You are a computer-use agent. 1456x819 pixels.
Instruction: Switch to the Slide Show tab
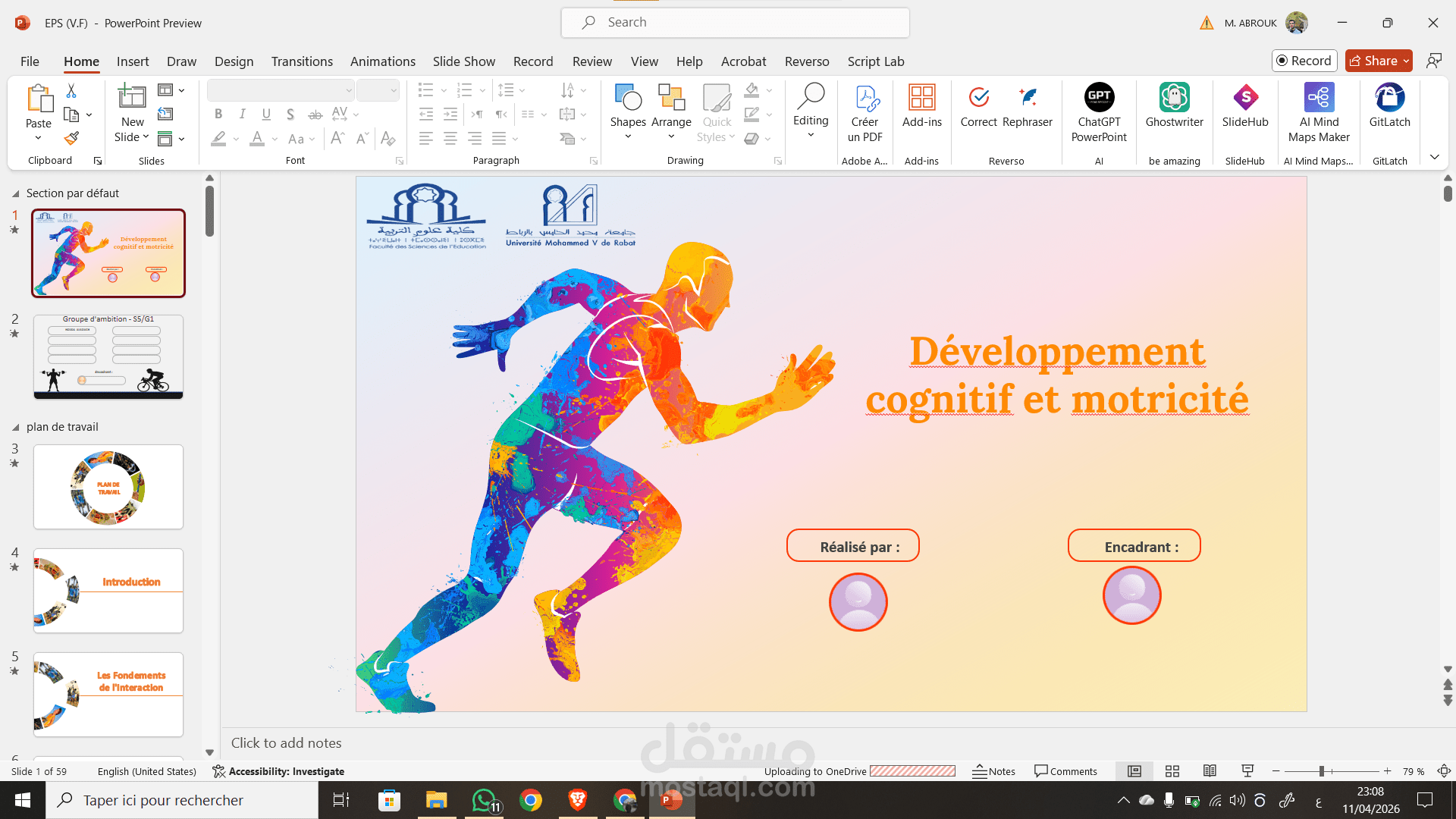463,61
